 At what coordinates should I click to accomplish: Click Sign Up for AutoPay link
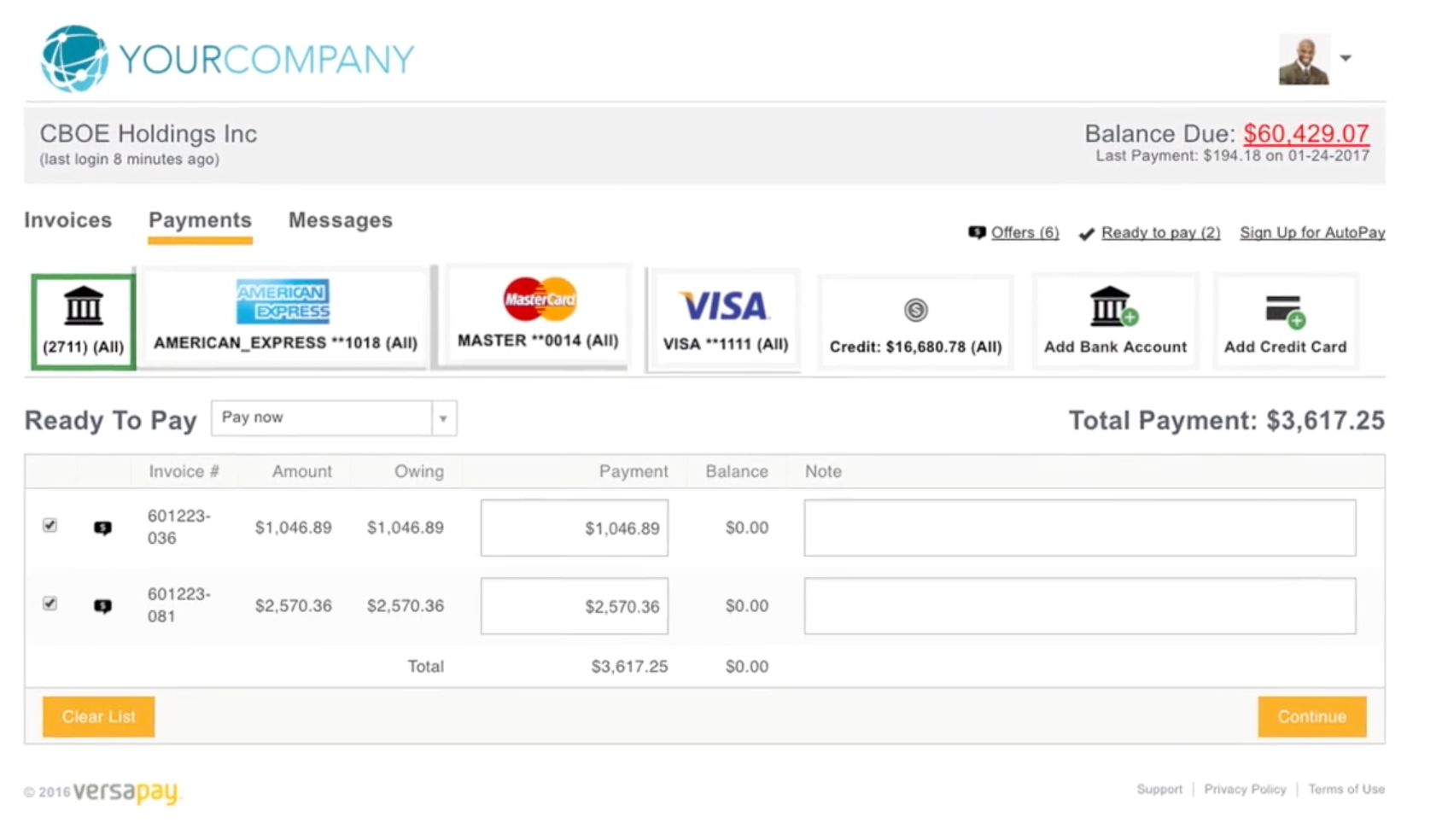pyautogui.click(x=1312, y=232)
